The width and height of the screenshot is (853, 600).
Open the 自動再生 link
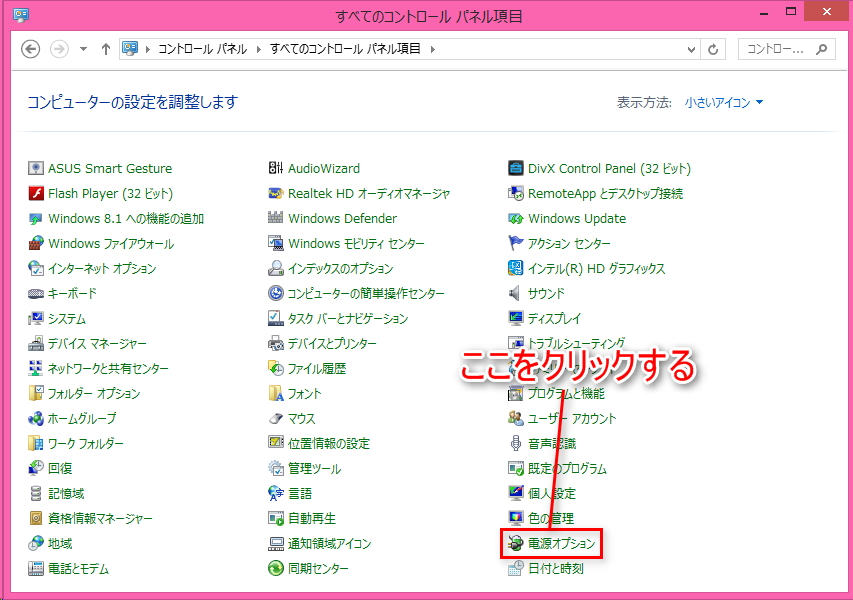(312, 519)
